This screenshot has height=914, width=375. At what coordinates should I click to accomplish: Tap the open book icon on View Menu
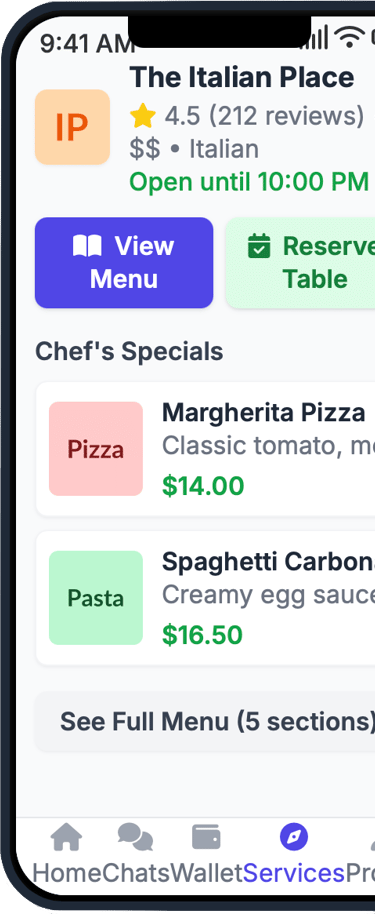click(87, 246)
